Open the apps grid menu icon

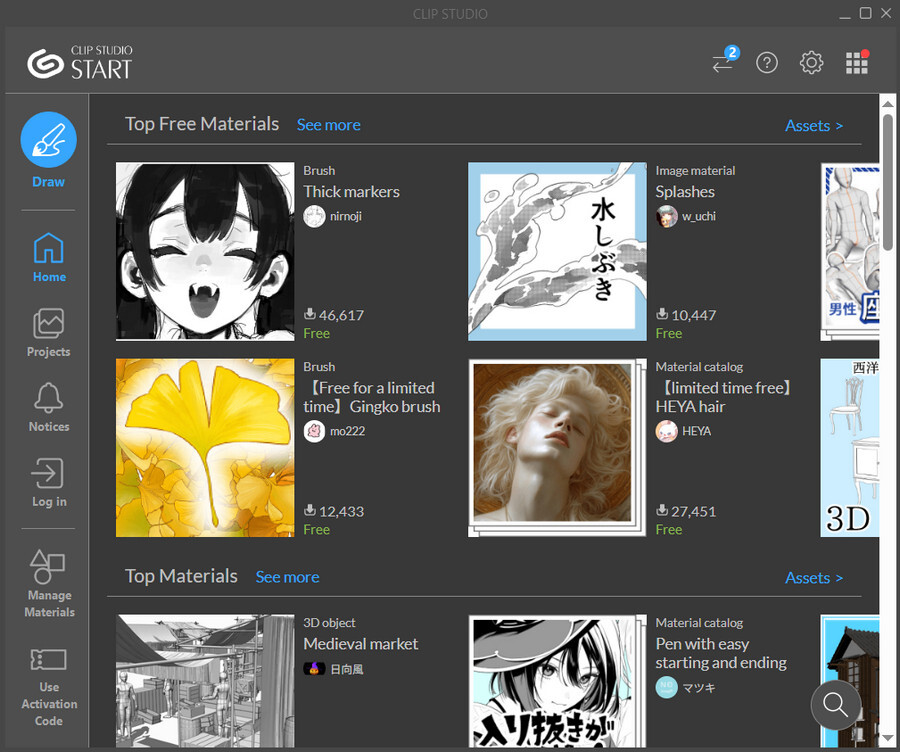coord(856,62)
